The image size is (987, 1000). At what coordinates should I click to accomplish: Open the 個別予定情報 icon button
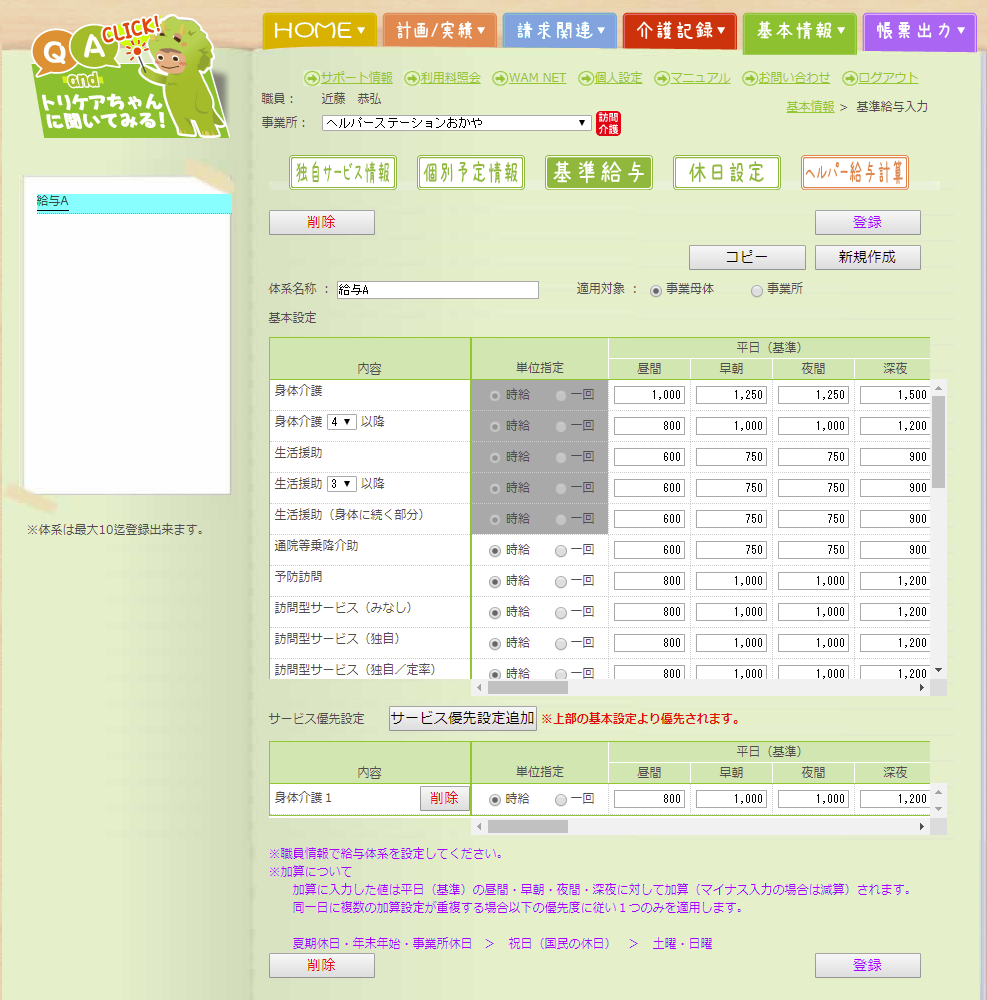pyautogui.click(x=471, y=172)
